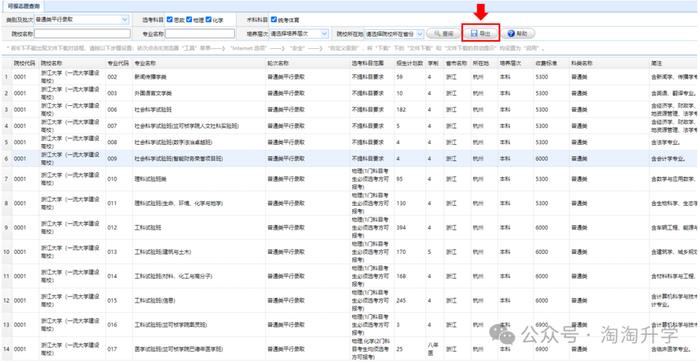This screenshot has height=363, width=700.
Task: Toggle the 统考体育 checkbox
Action: [x=274, y=19]
